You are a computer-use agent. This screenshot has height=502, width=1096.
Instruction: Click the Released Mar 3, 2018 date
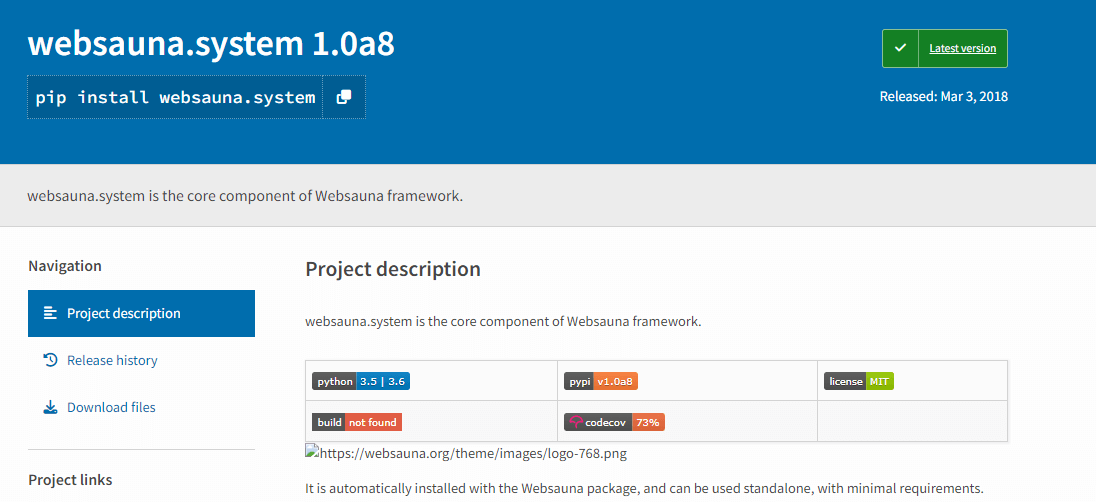tap(943, 97)
